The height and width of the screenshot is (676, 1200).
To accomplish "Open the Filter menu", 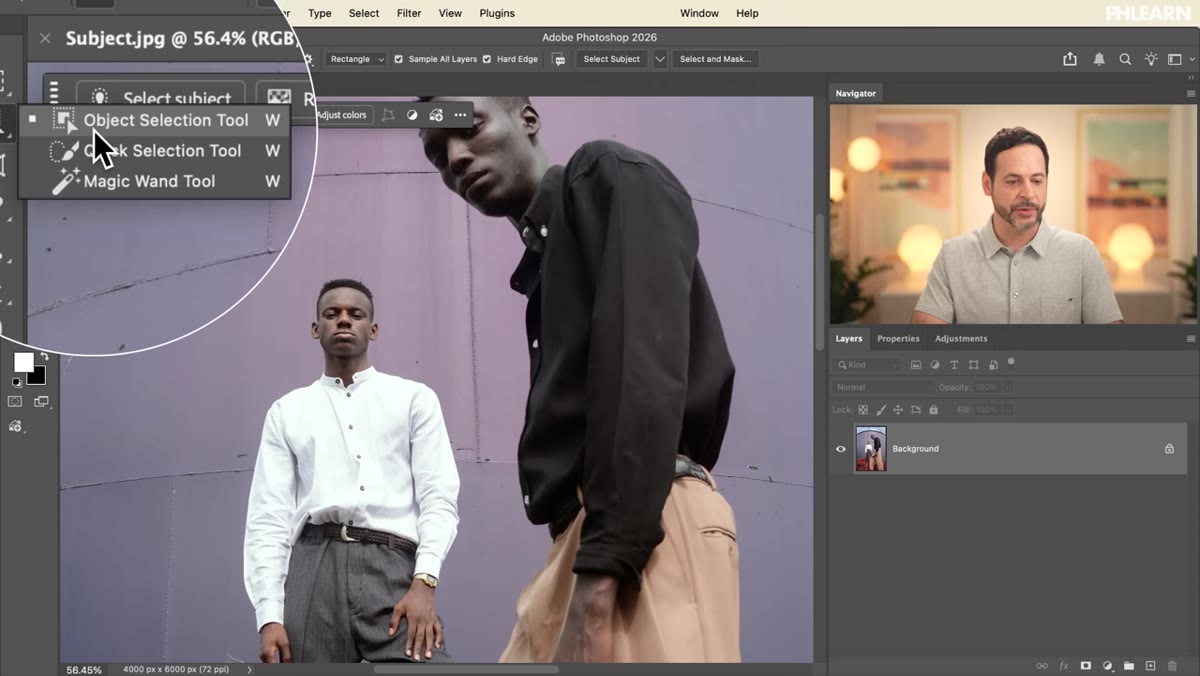I will click(409, 13).
